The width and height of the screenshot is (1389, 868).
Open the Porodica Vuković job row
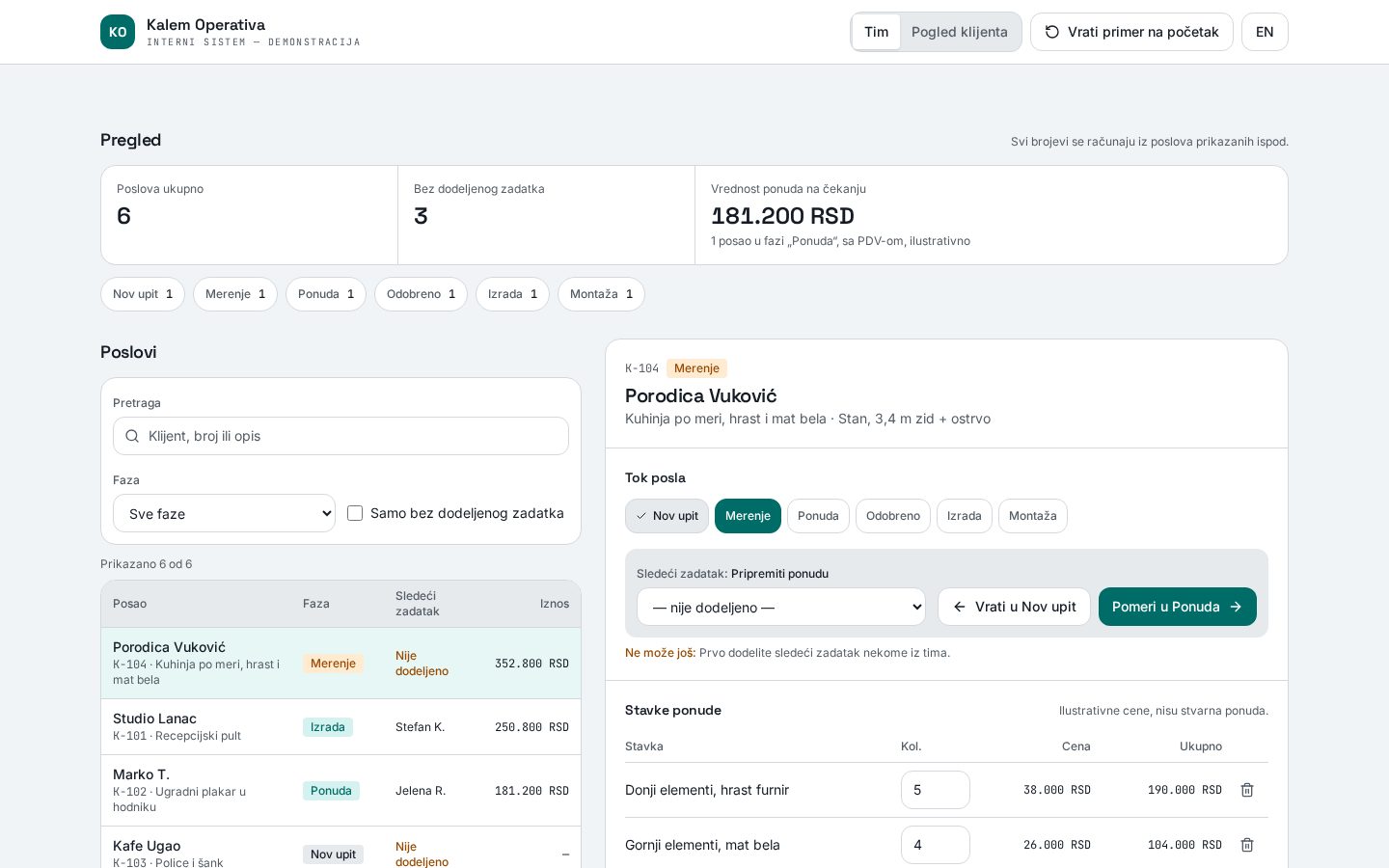(340, 664)
